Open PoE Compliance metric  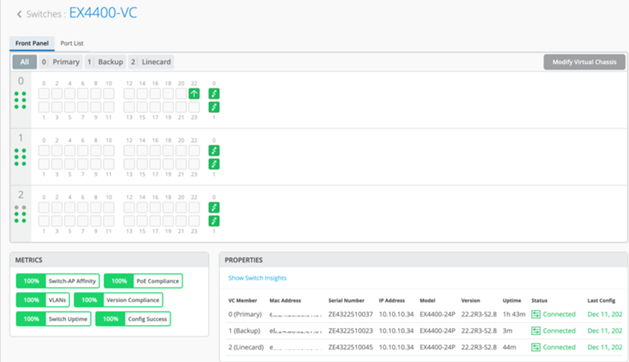pyautogui.click(x=143, y=281)
